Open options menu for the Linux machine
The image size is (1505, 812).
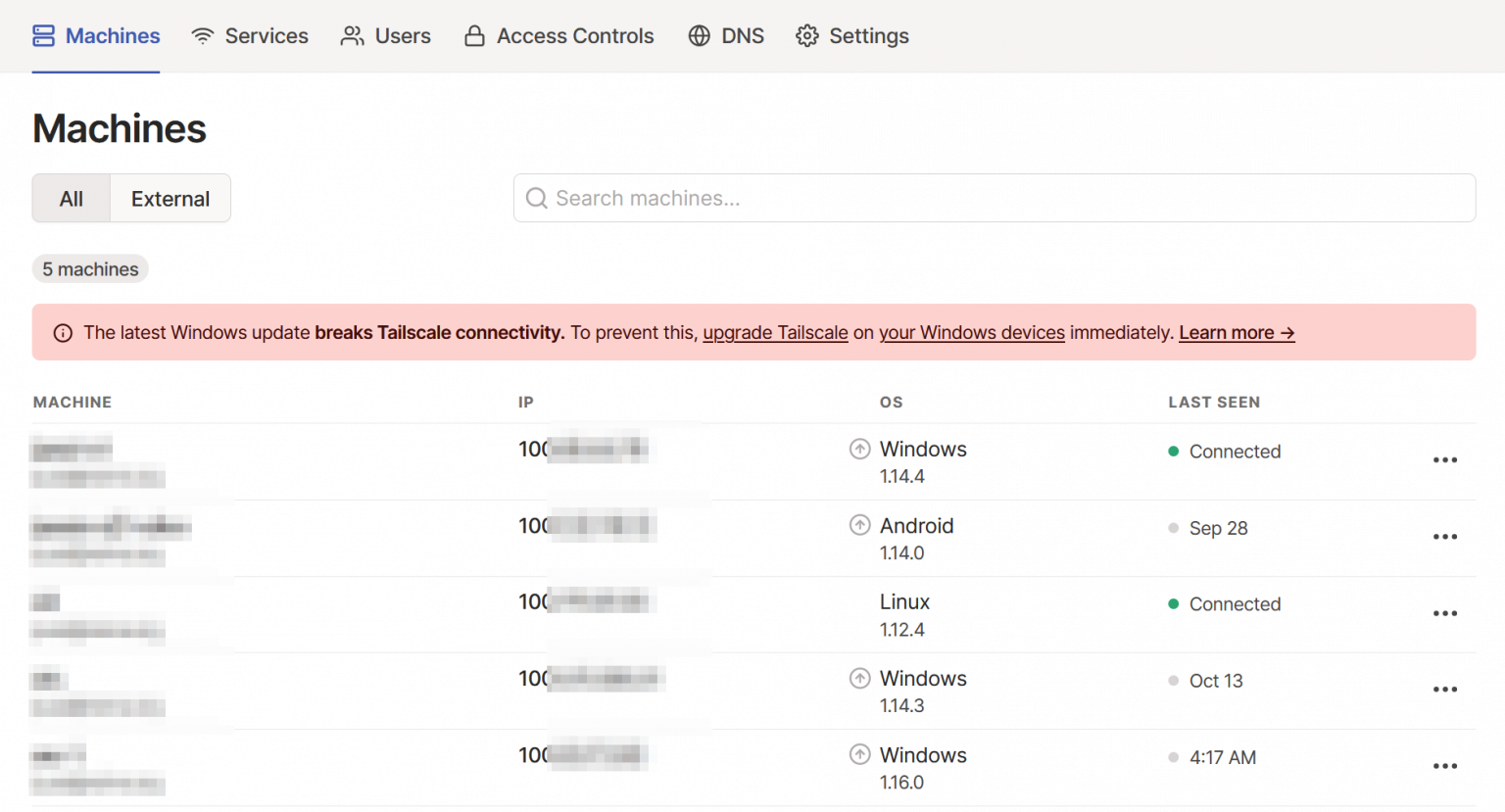tap(1445, 613)
